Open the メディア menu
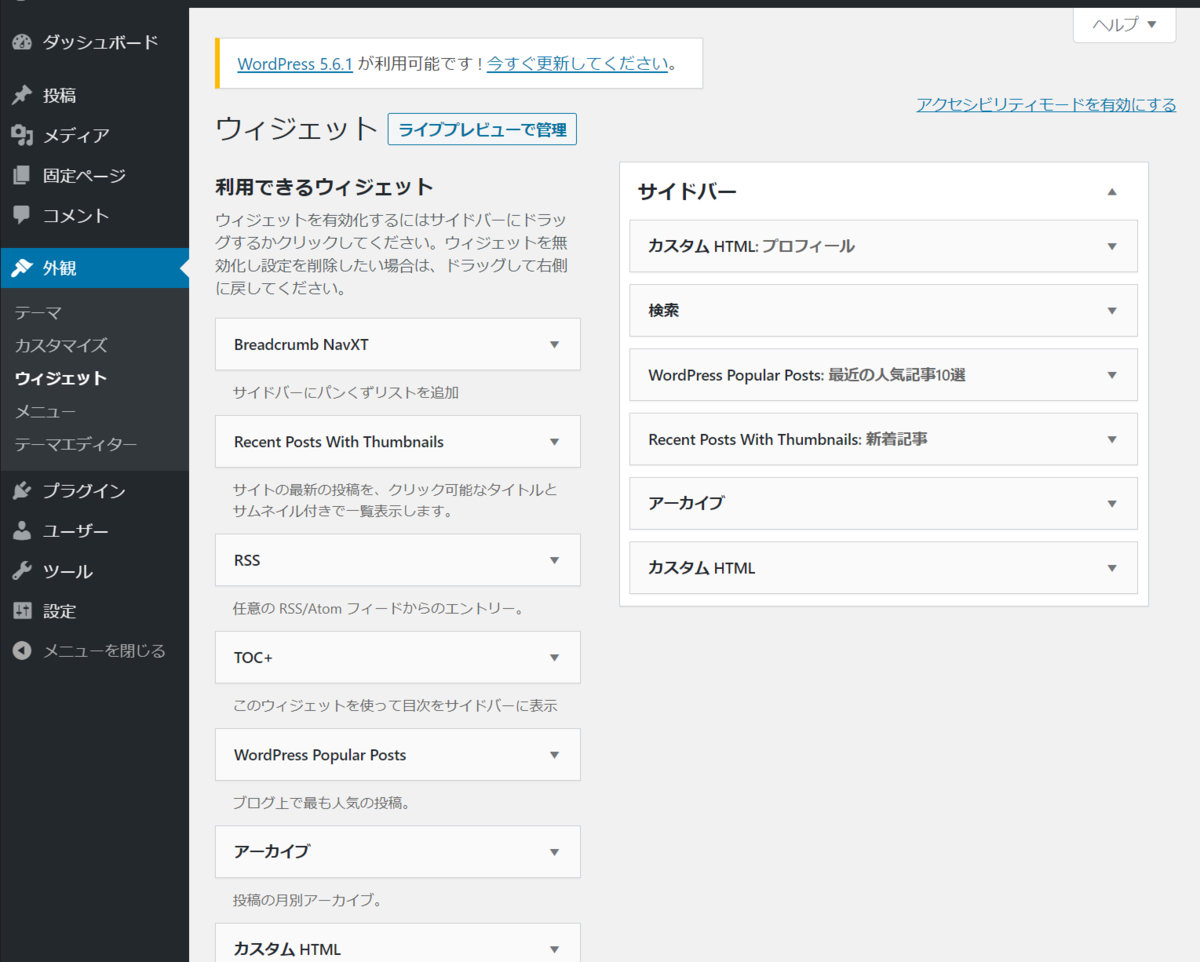This screenshot has height=962, width=1200. coord(94,135)
